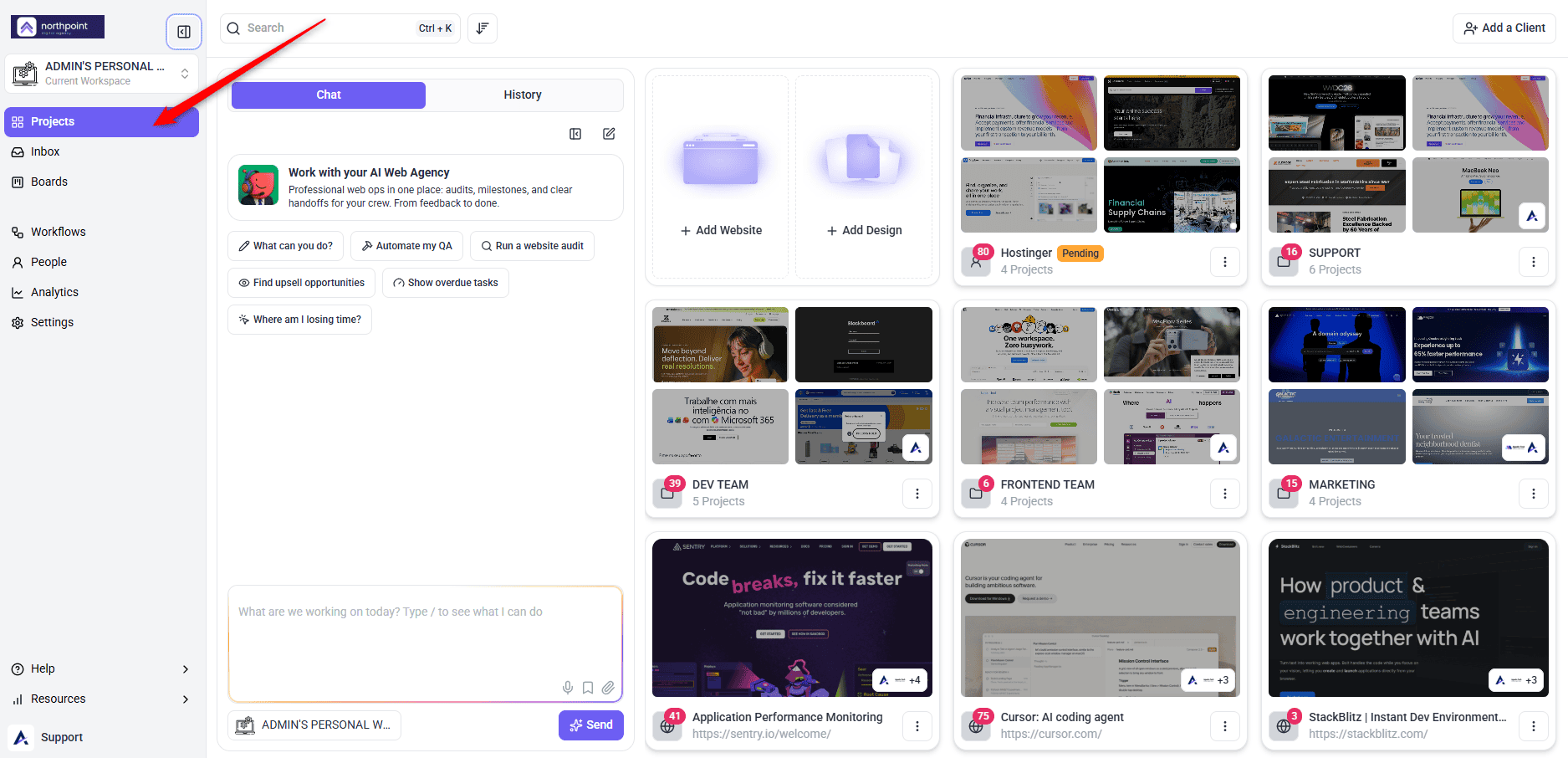Click the globe icon for Cursor project

tap(975, 726)
